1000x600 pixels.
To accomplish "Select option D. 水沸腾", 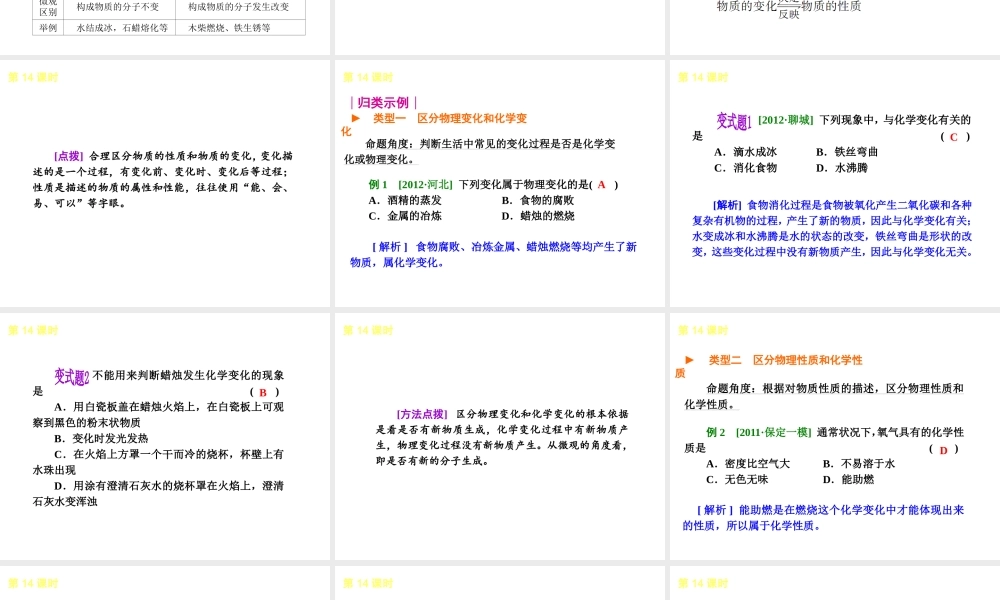I will click(842, 168).
